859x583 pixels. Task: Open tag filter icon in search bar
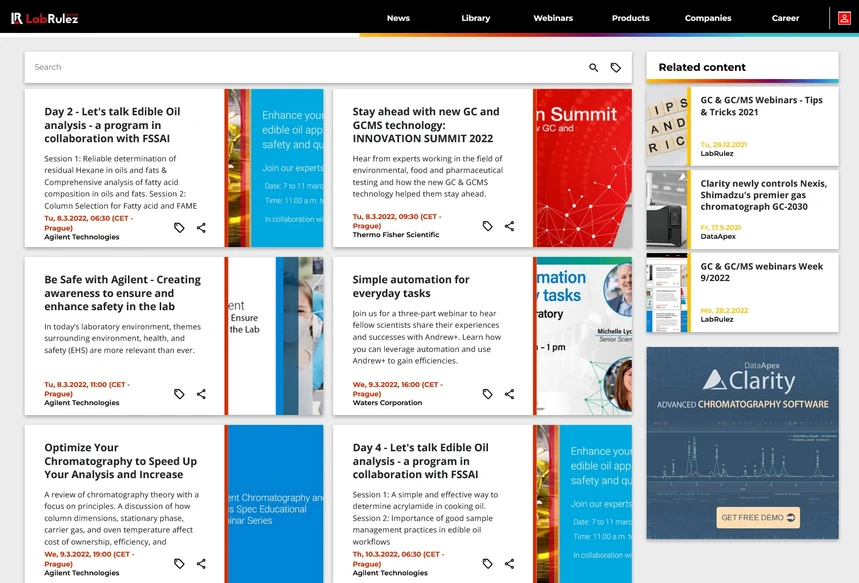pos(616,67)
